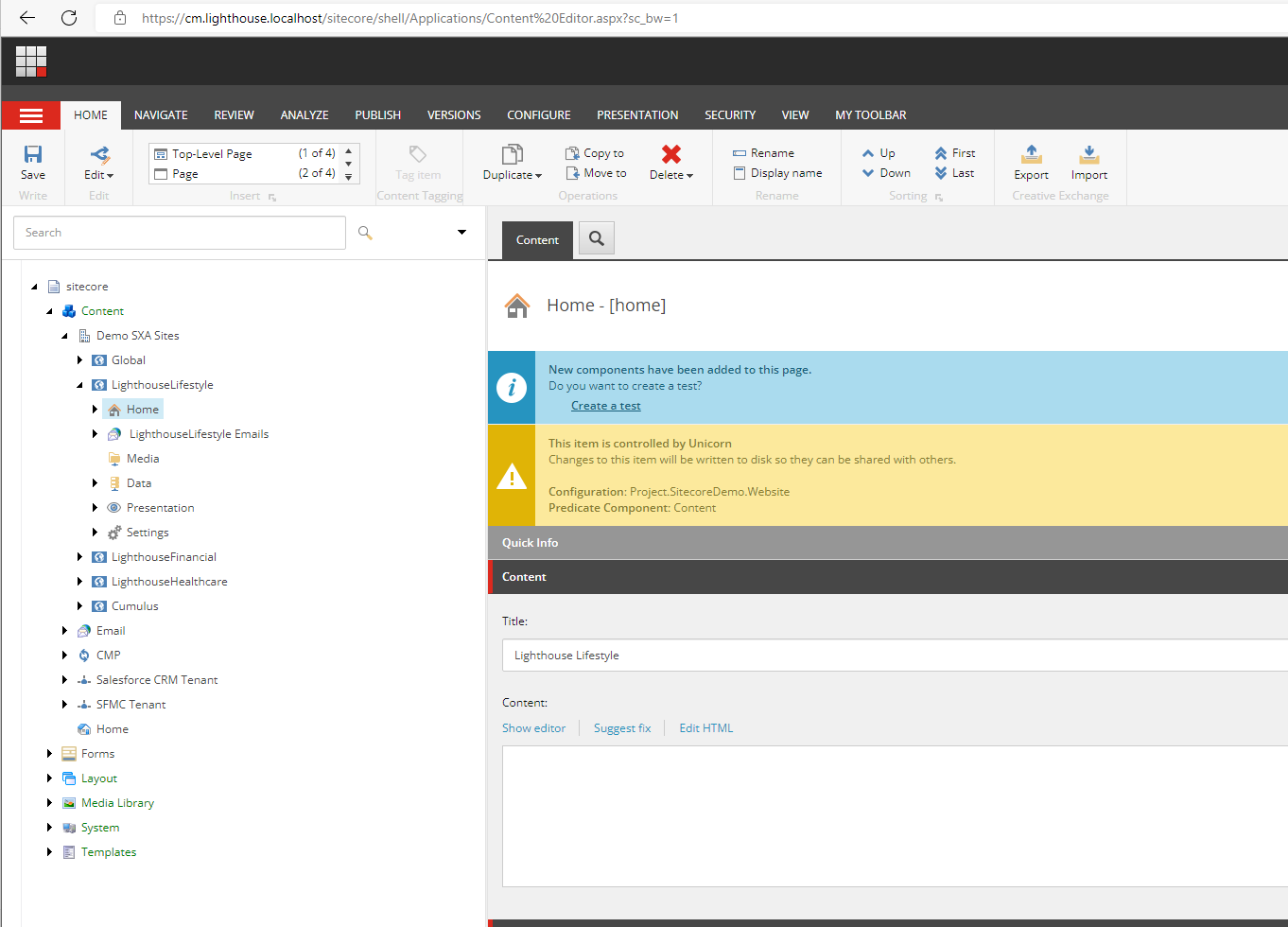
Task: Click the Move to command
Action: pos(596,173)
